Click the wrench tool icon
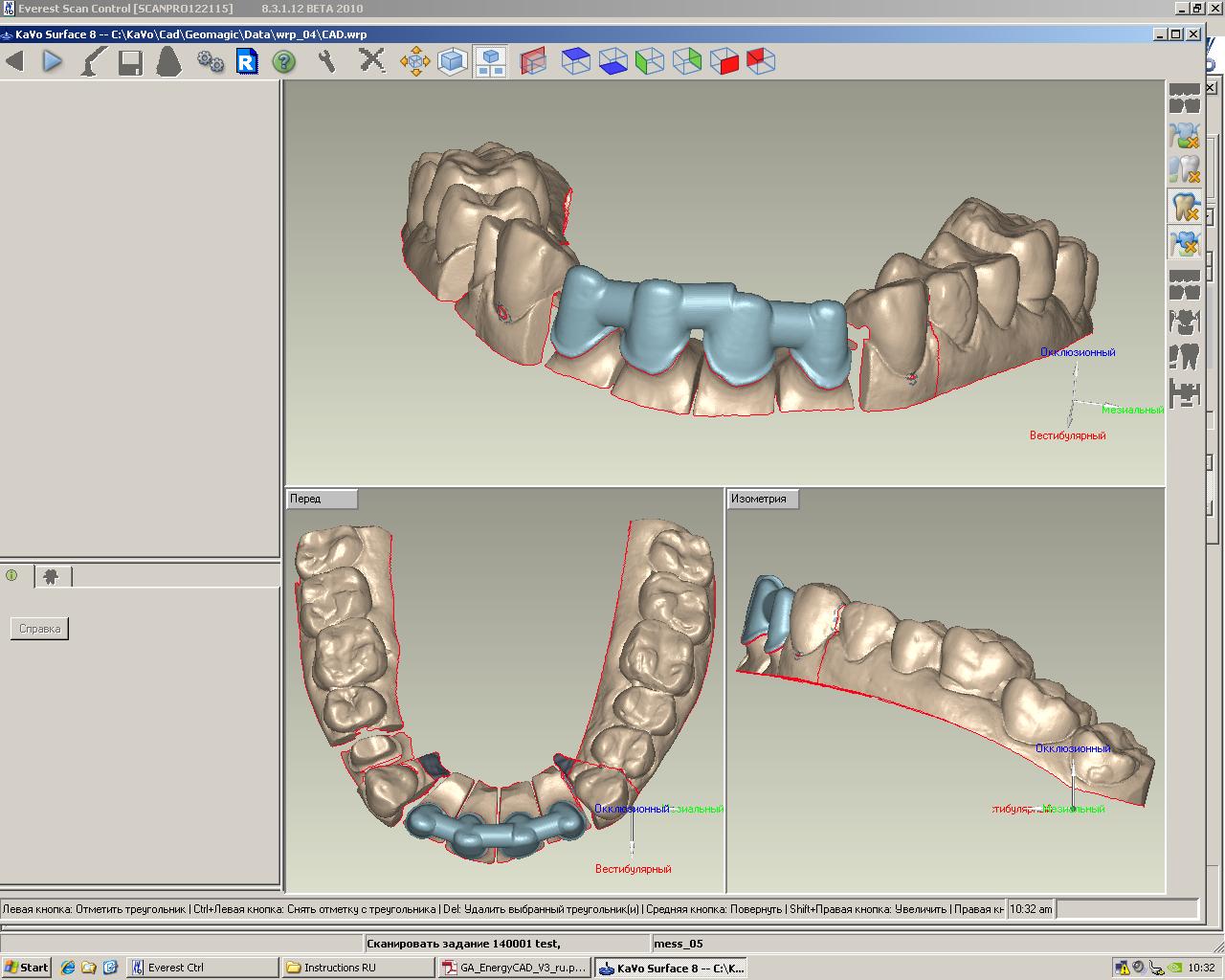Screen dimensions: 1225x980 (x=327, y=62)
